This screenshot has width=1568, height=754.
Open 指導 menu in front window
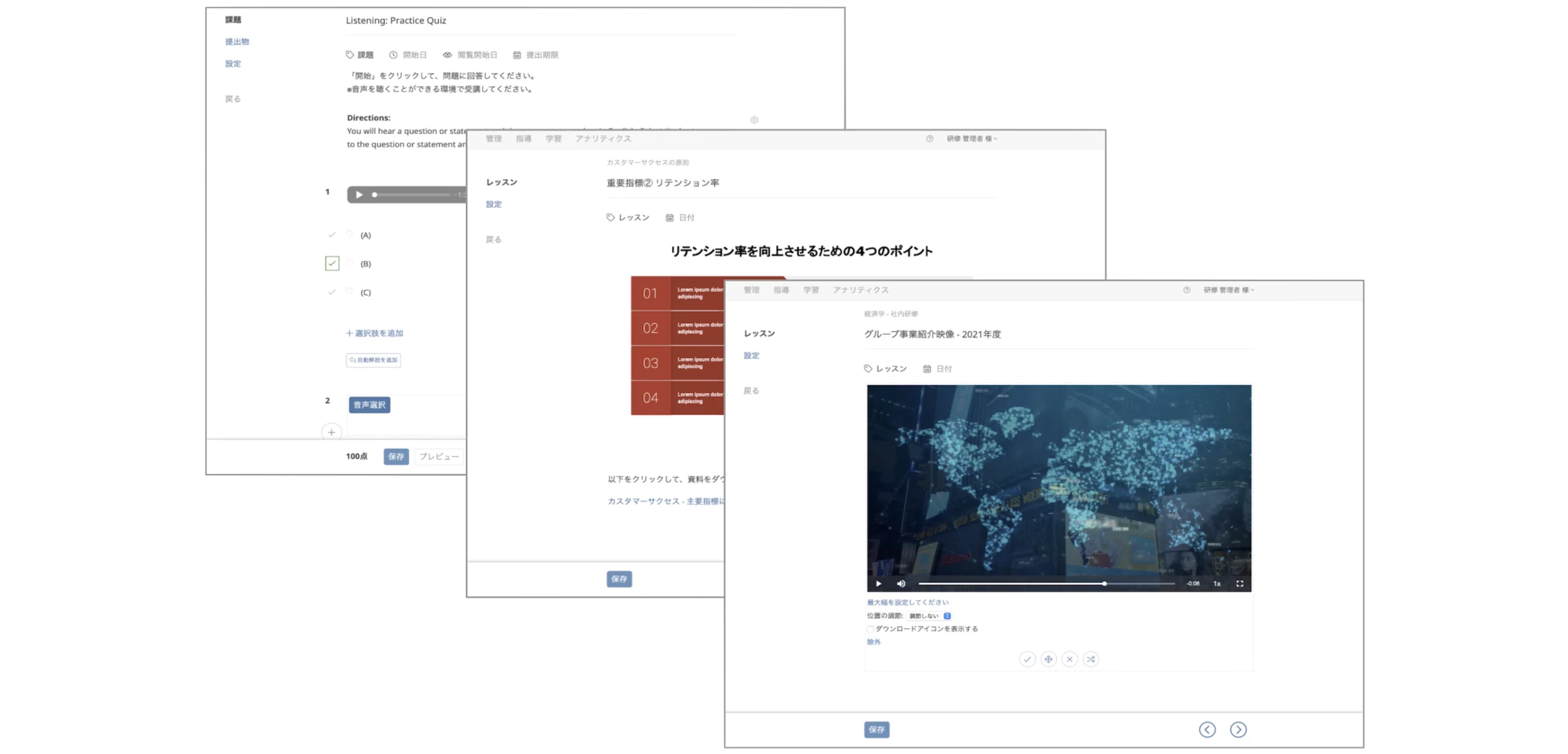click(780, 290)
